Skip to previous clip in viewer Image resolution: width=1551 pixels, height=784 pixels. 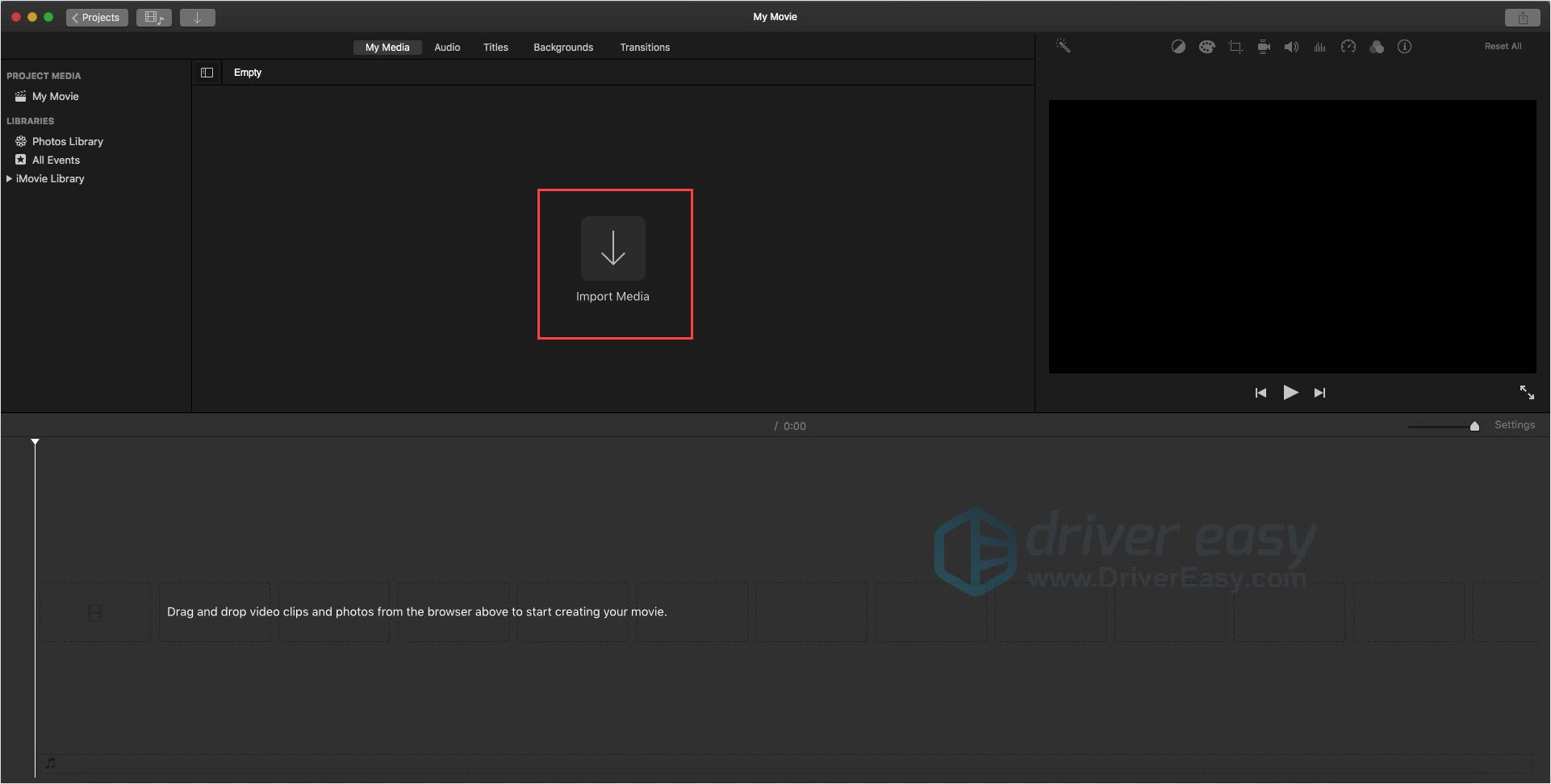click(1260, 393)
